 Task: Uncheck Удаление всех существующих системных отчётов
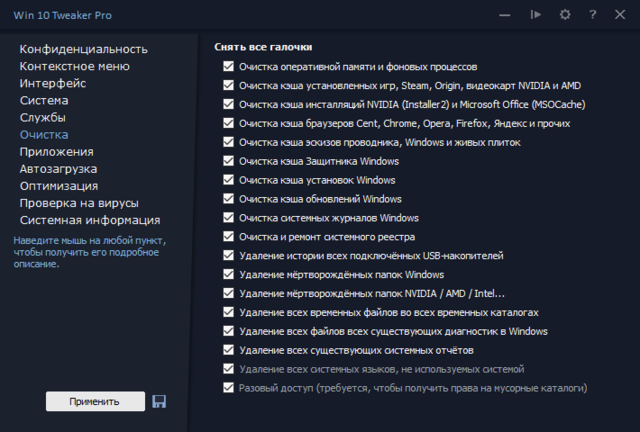coord(229,350)
